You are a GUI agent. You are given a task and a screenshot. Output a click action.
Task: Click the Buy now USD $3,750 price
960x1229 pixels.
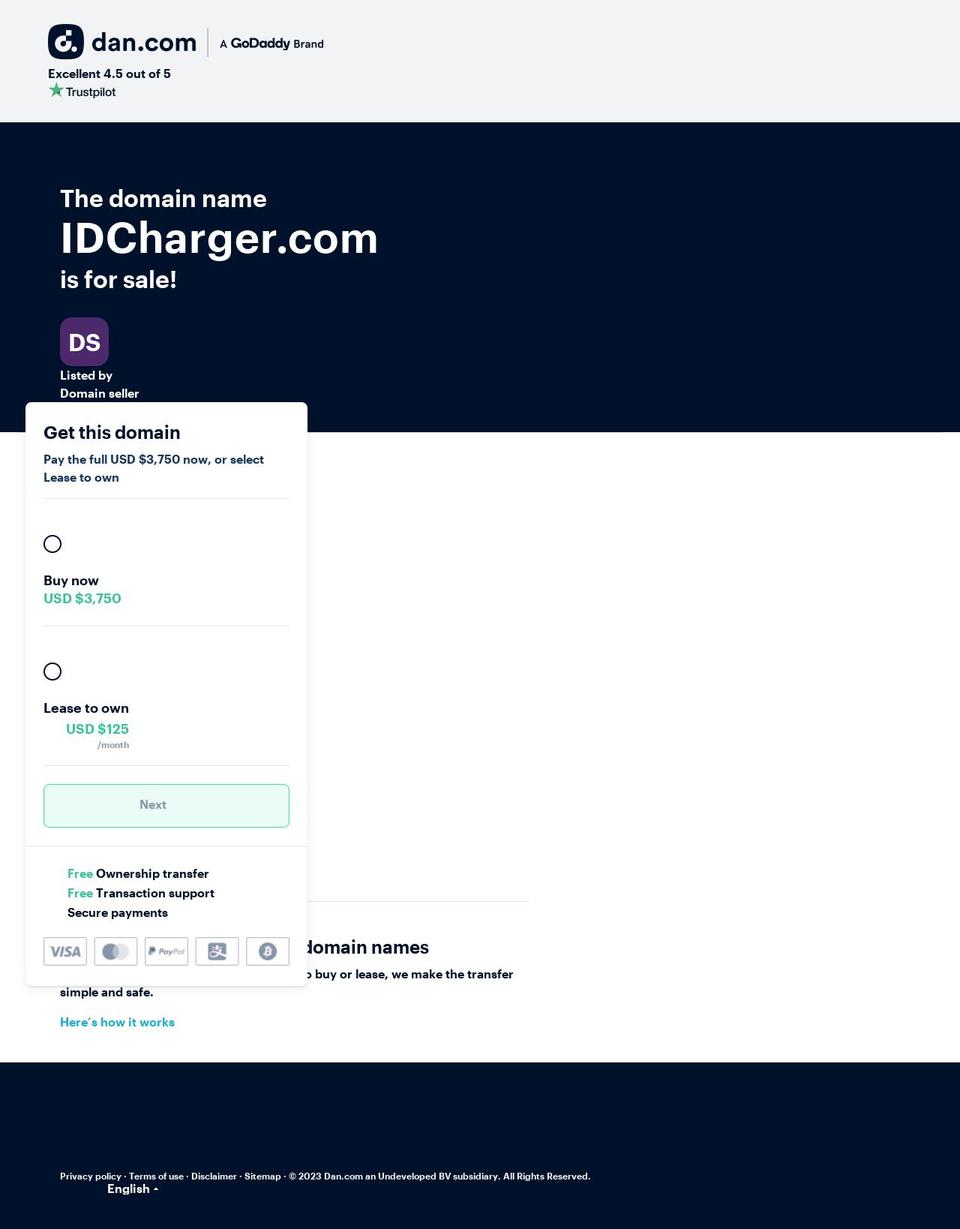click(x=82, y=599)
